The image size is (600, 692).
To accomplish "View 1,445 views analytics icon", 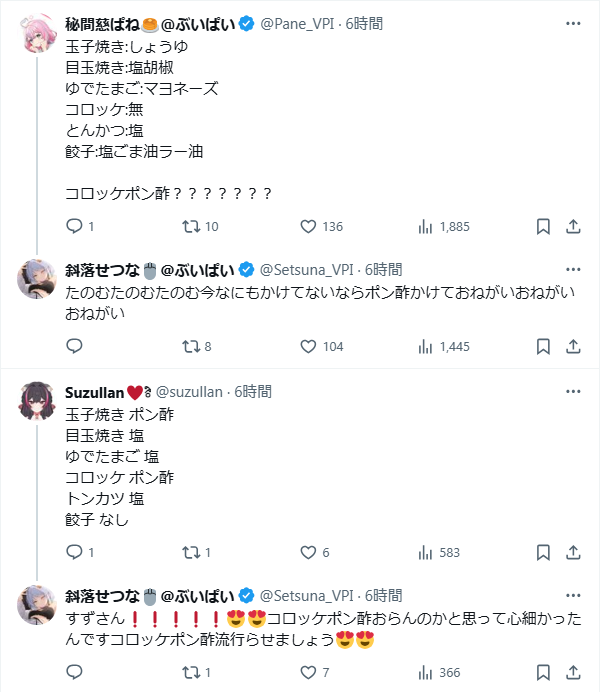I will point(424,346).
